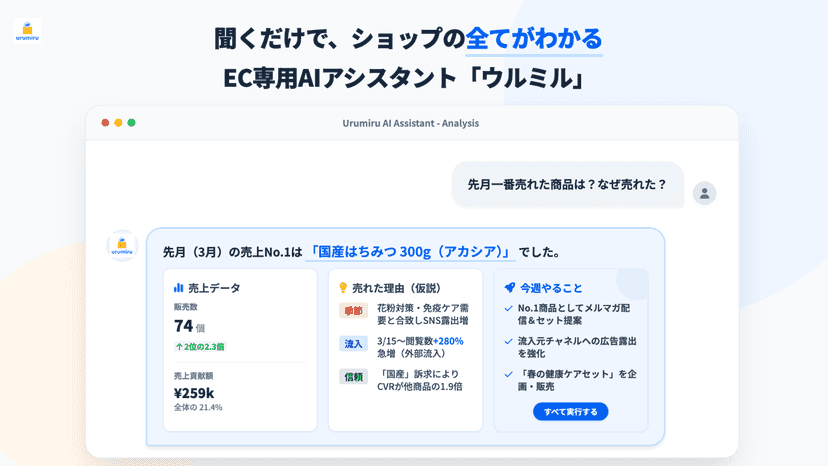Click the 売上データ card heading
Image resolution: width=828 pixels, height=466 pixels.
214,288
